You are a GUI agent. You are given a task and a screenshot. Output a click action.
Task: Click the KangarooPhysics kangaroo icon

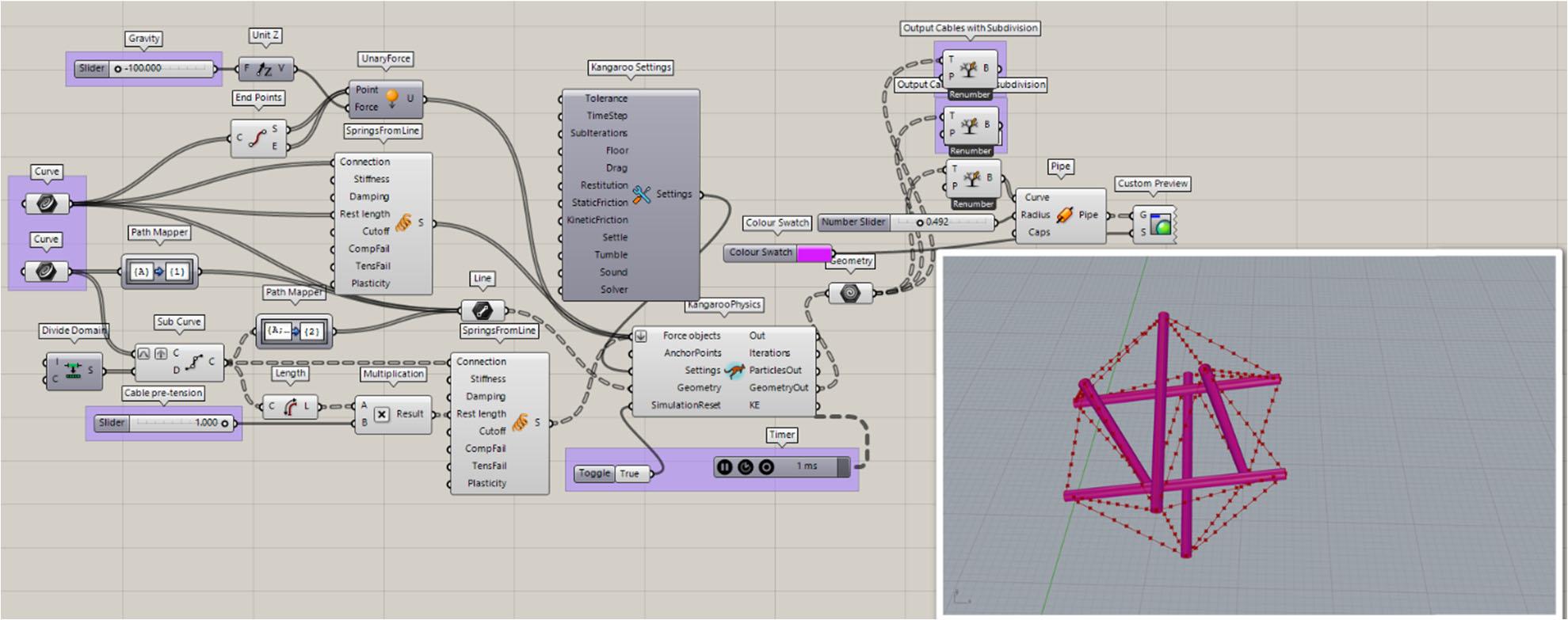click(734, 370)
